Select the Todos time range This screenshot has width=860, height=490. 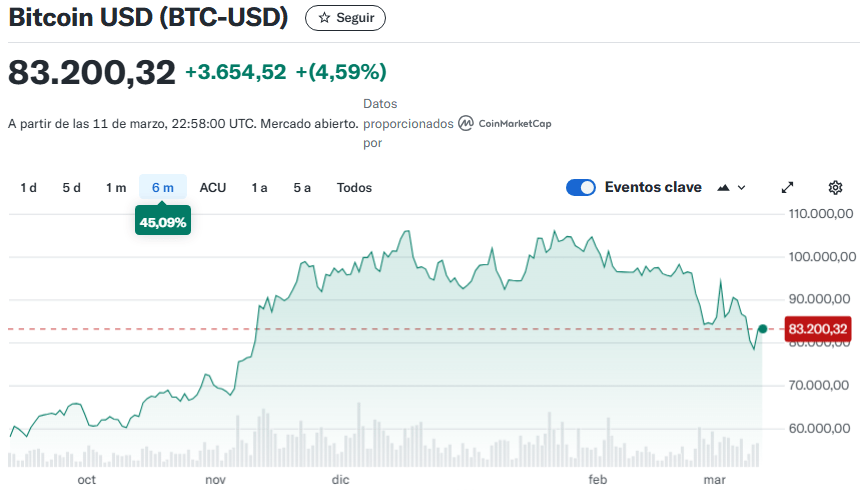point(354,187)
